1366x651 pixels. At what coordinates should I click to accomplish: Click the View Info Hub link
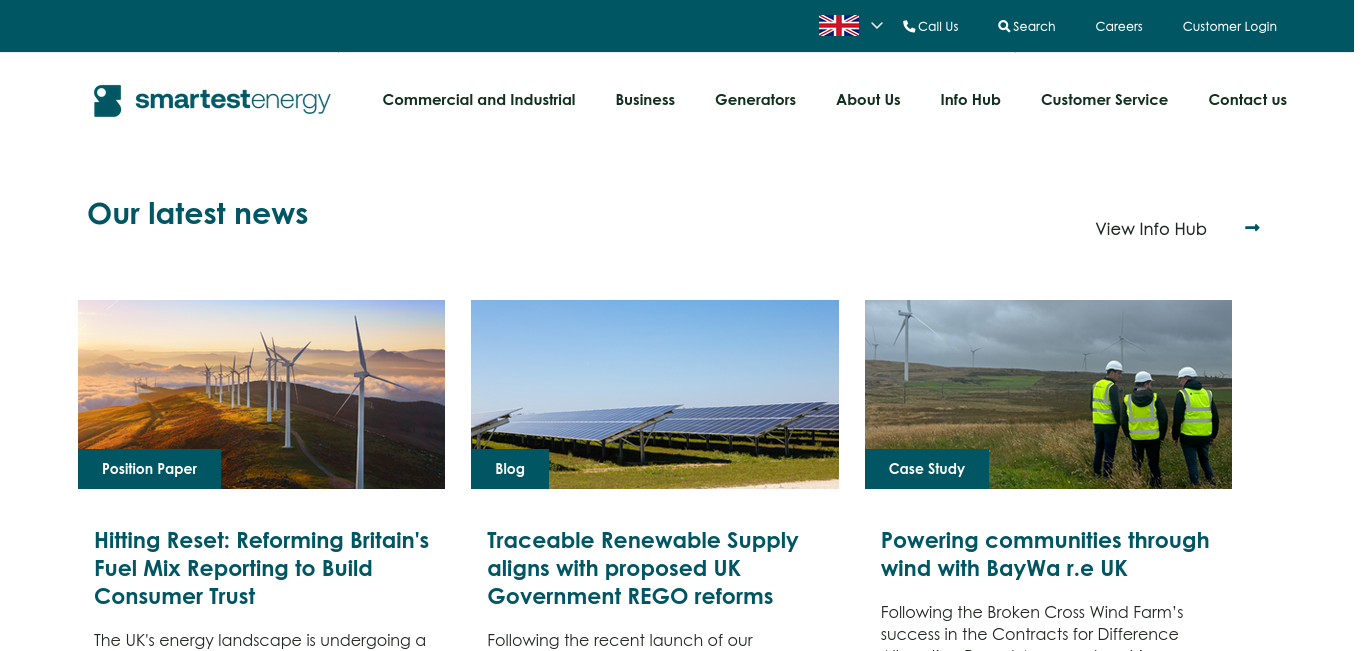1151,229
